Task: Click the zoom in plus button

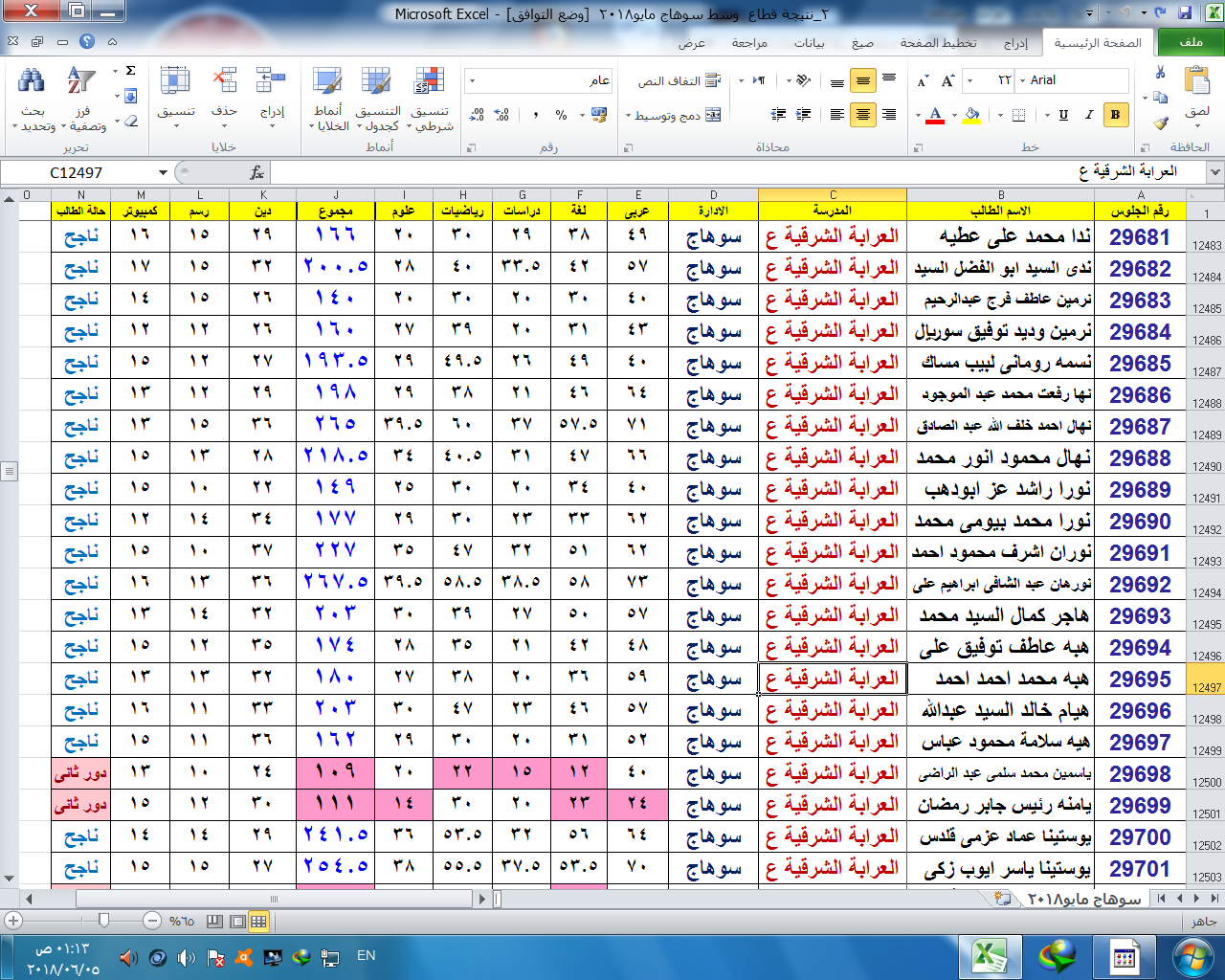Action: tap(13, 921)
